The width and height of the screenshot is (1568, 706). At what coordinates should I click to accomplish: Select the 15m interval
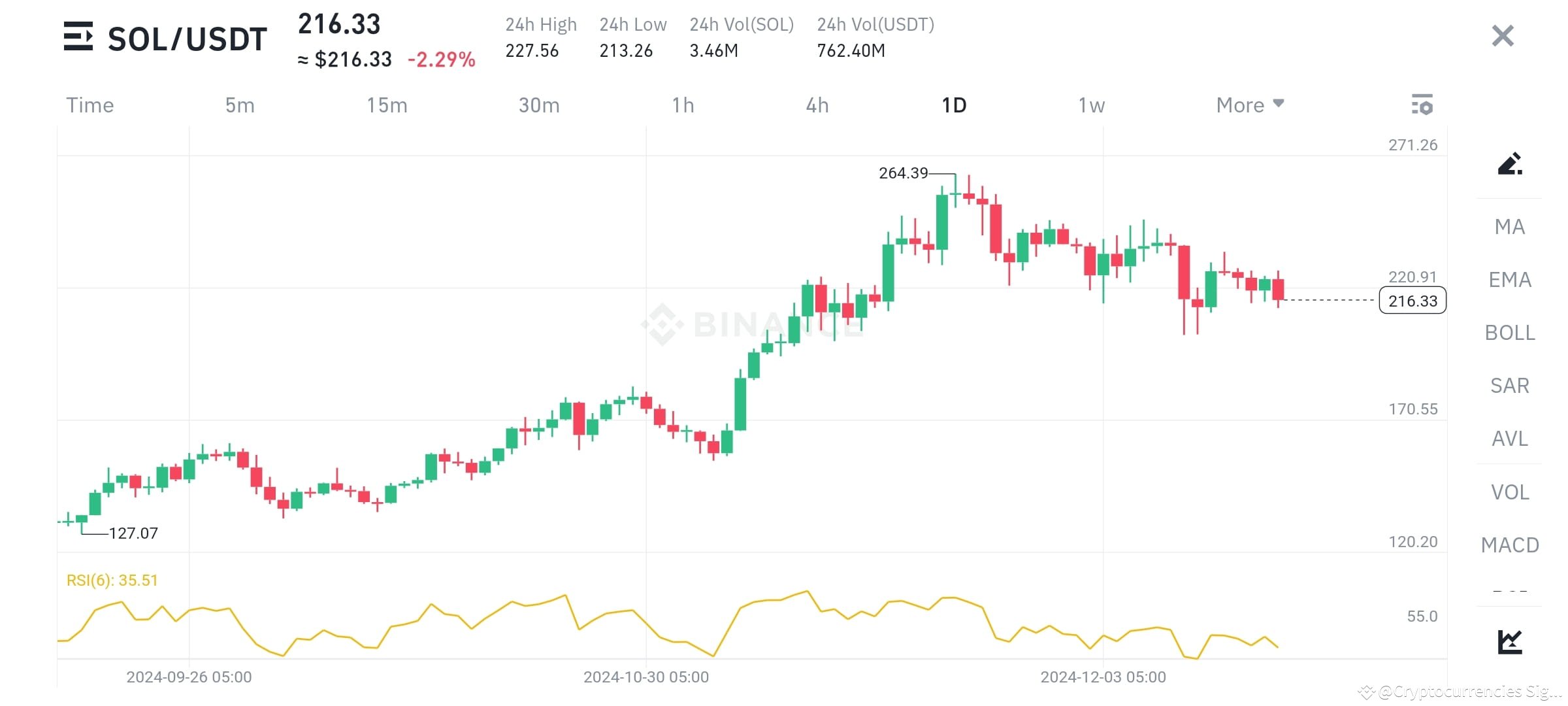[386, 105]
